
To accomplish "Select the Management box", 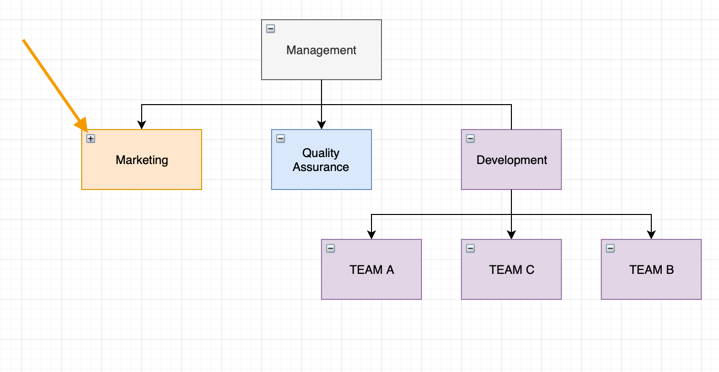I will tap(321, 50).
